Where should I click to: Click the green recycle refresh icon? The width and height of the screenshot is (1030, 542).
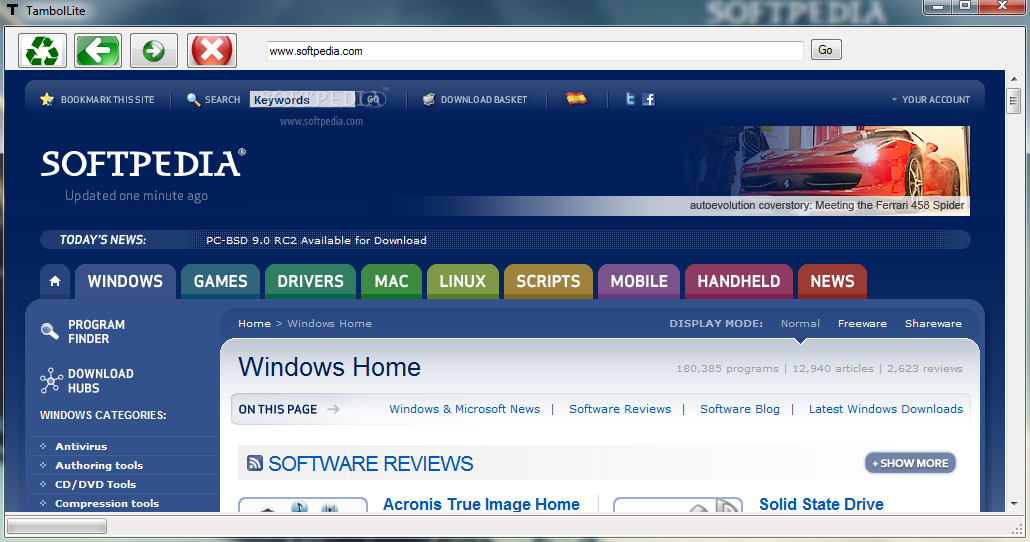pos(43,51)
